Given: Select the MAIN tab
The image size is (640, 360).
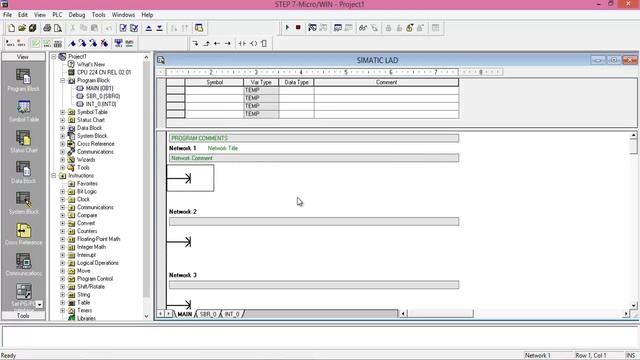Looking at the screenshot, I should [184, 314].
